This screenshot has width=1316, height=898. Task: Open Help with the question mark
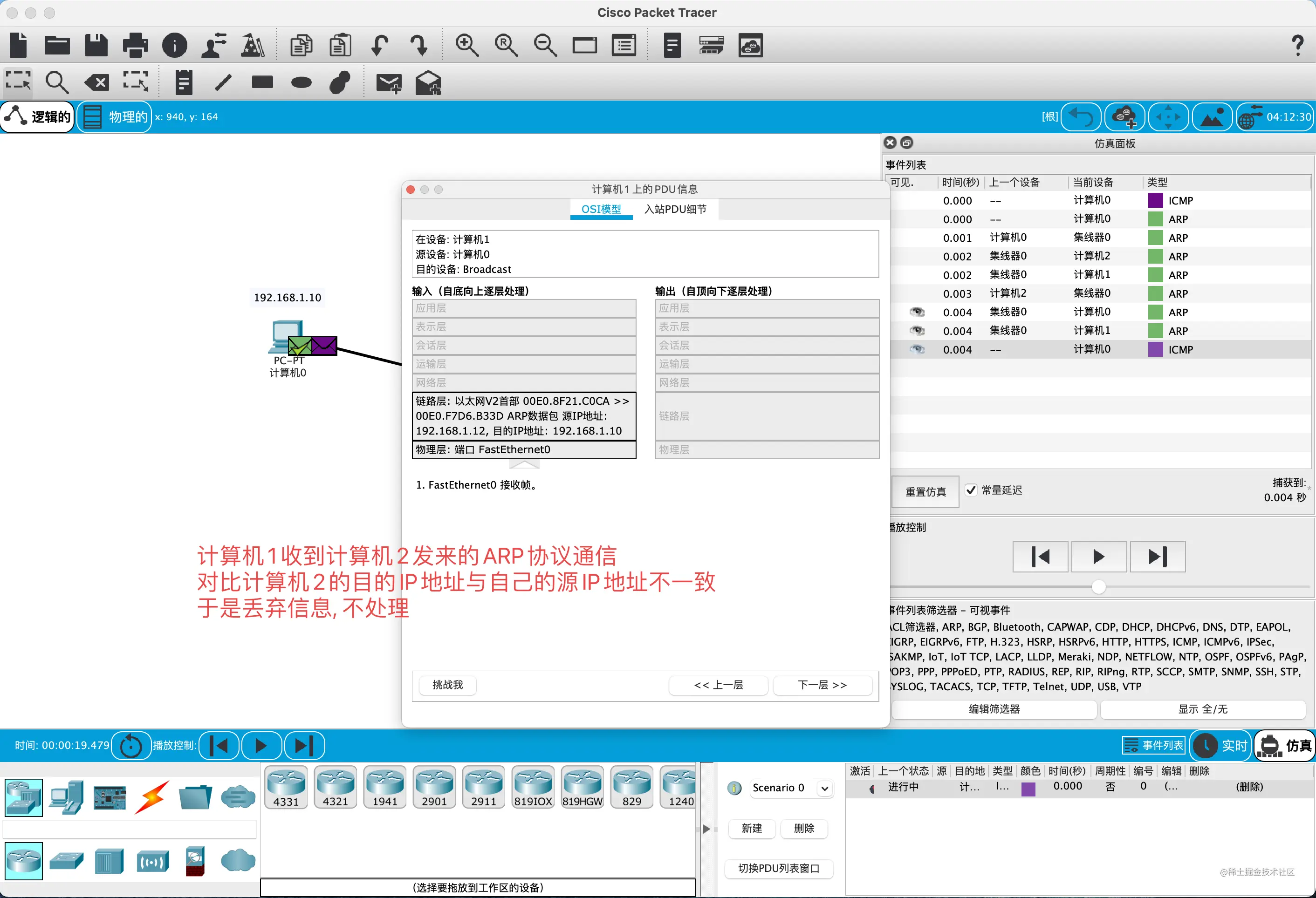1297,45
